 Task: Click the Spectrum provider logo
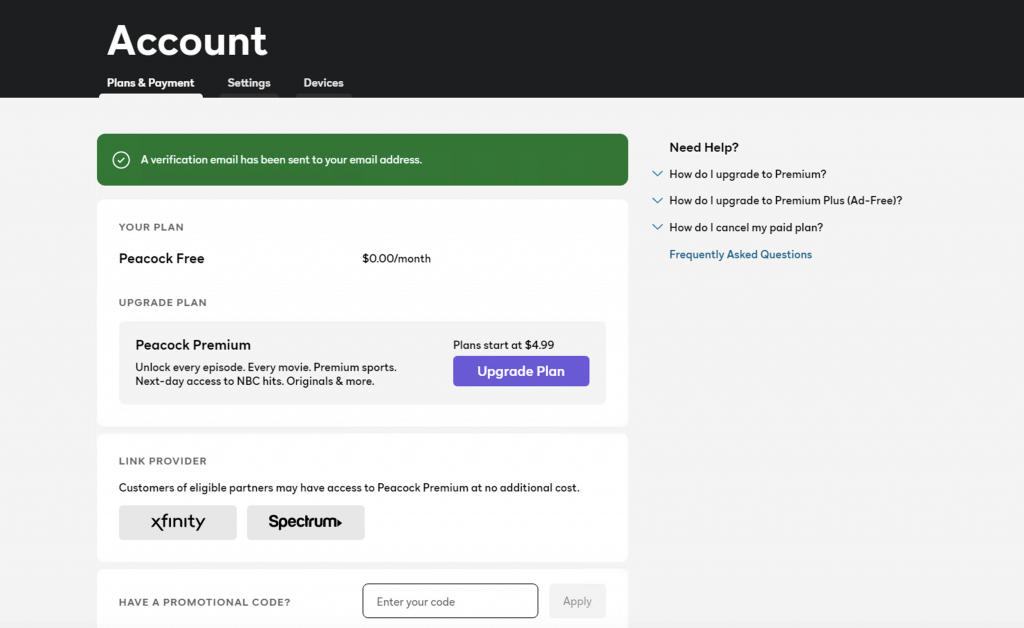[x=305, y=522]
